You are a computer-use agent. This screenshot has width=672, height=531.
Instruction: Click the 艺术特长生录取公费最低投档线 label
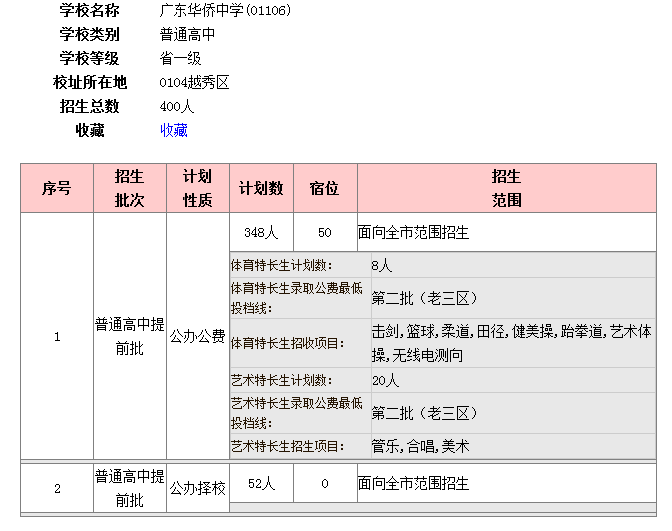coord(297,413)
